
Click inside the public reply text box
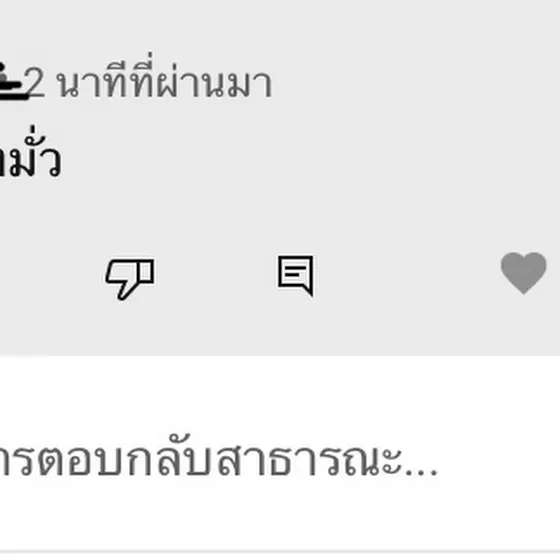coord(280,457)
